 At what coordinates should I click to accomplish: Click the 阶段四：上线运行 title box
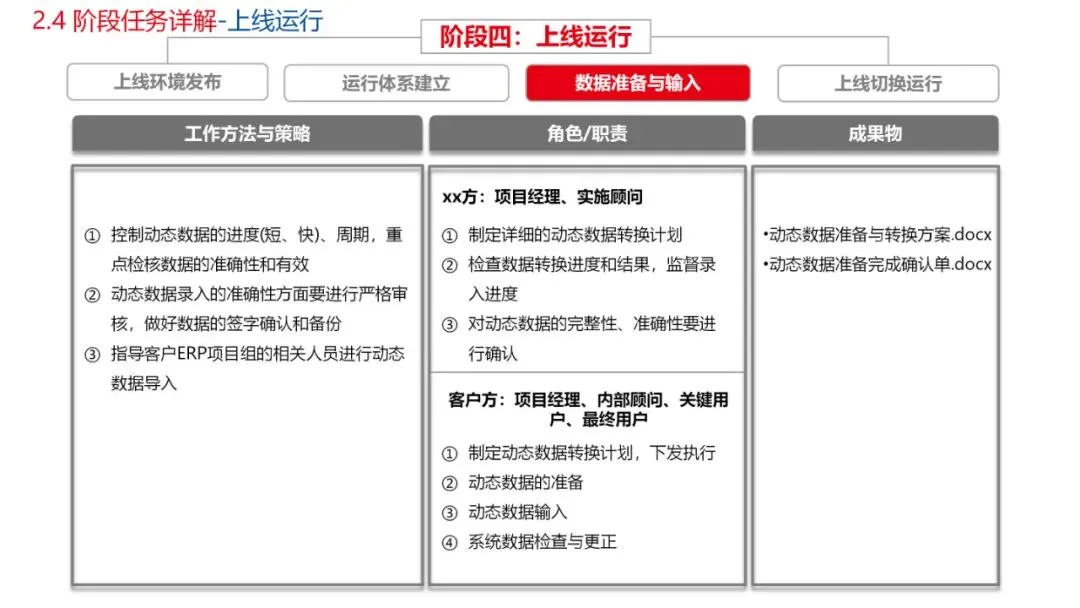[536, 36]
